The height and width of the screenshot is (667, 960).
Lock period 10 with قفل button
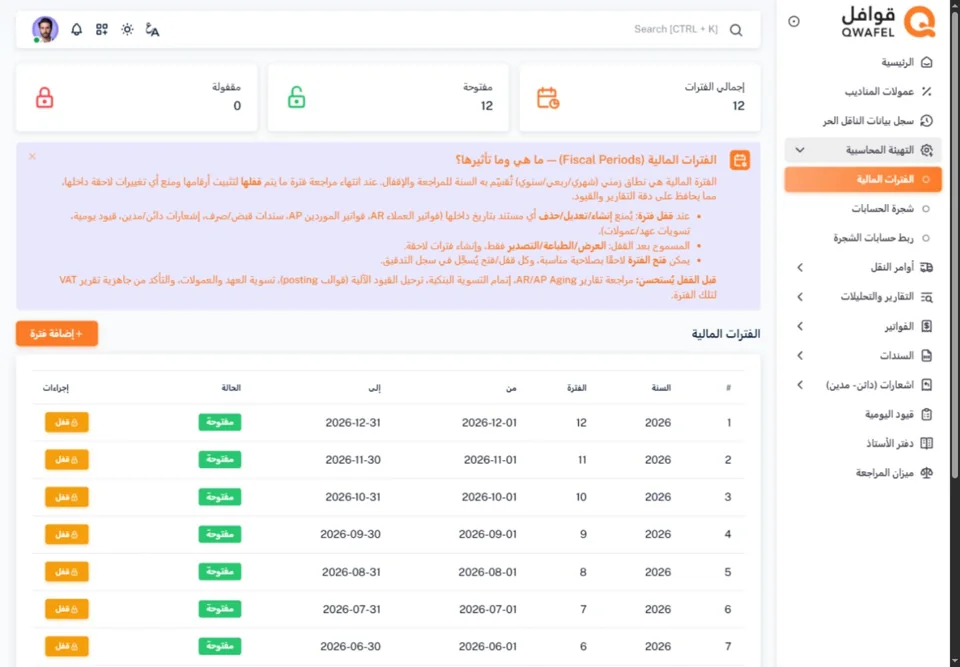tap(67, 497)
